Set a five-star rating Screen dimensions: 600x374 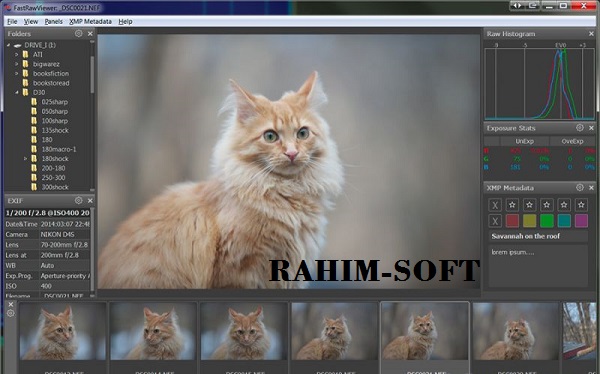click(x=581, y=205)
